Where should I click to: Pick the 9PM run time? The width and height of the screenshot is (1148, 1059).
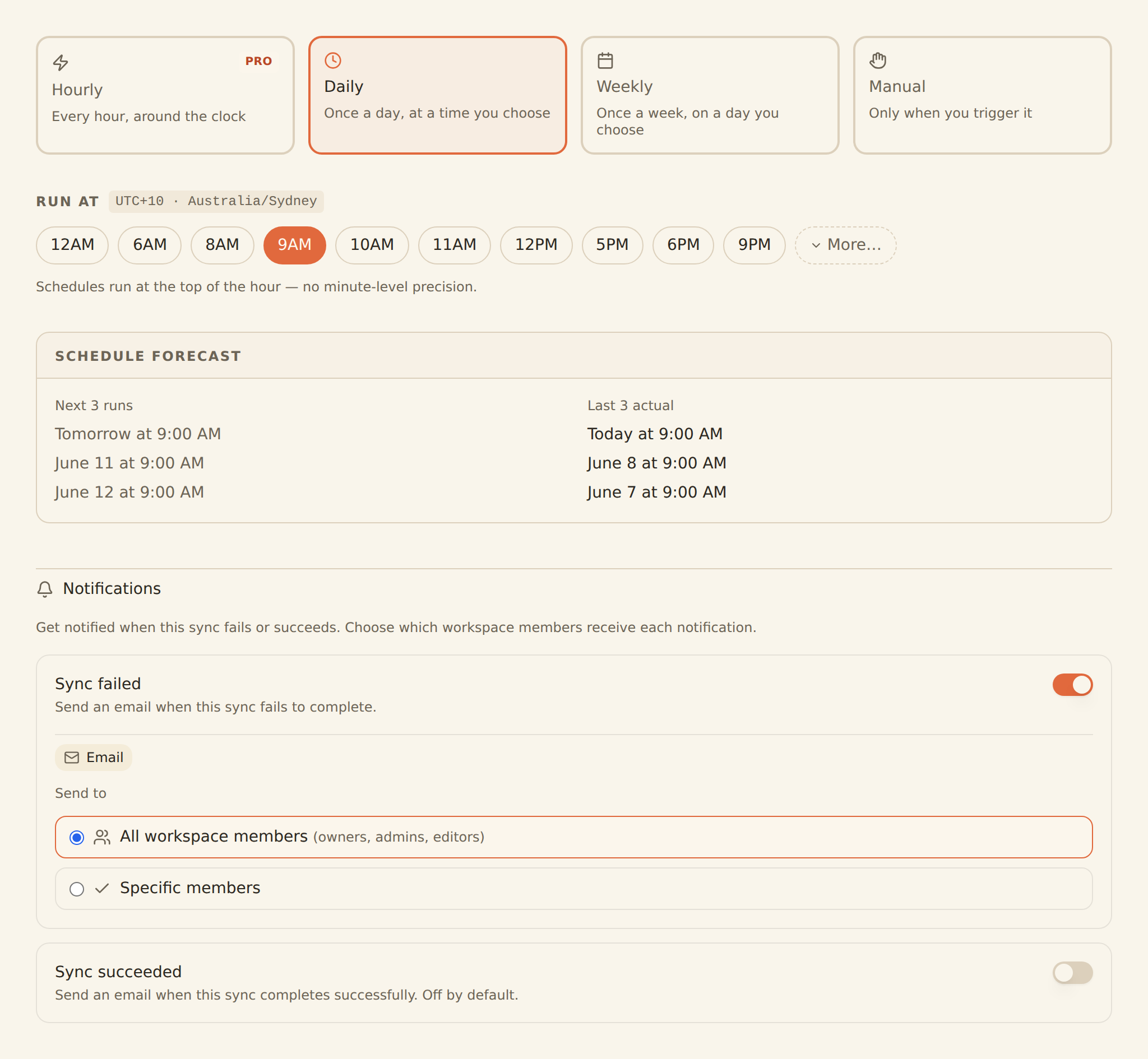[754, 245]
